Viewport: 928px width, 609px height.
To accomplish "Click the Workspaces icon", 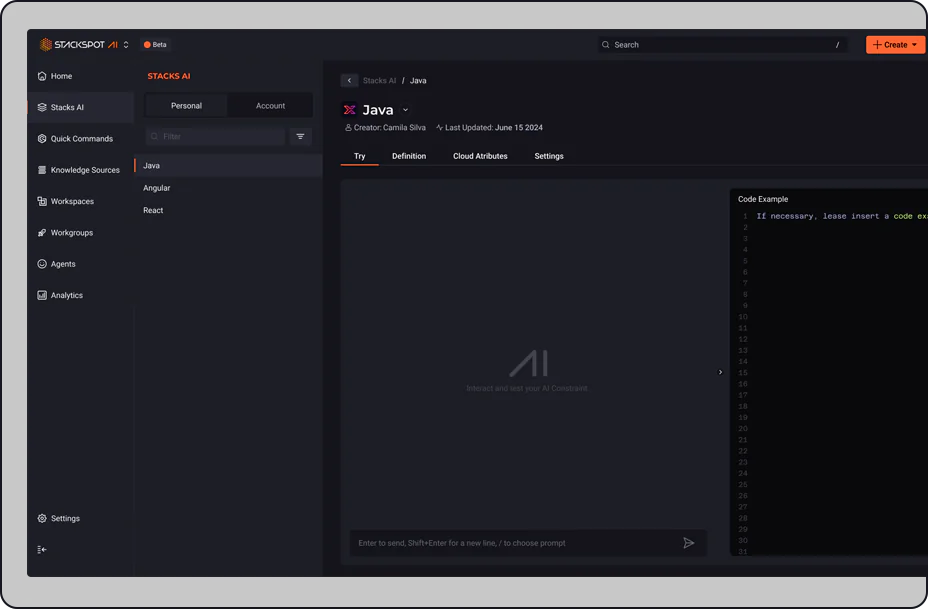I will point(42,201).
